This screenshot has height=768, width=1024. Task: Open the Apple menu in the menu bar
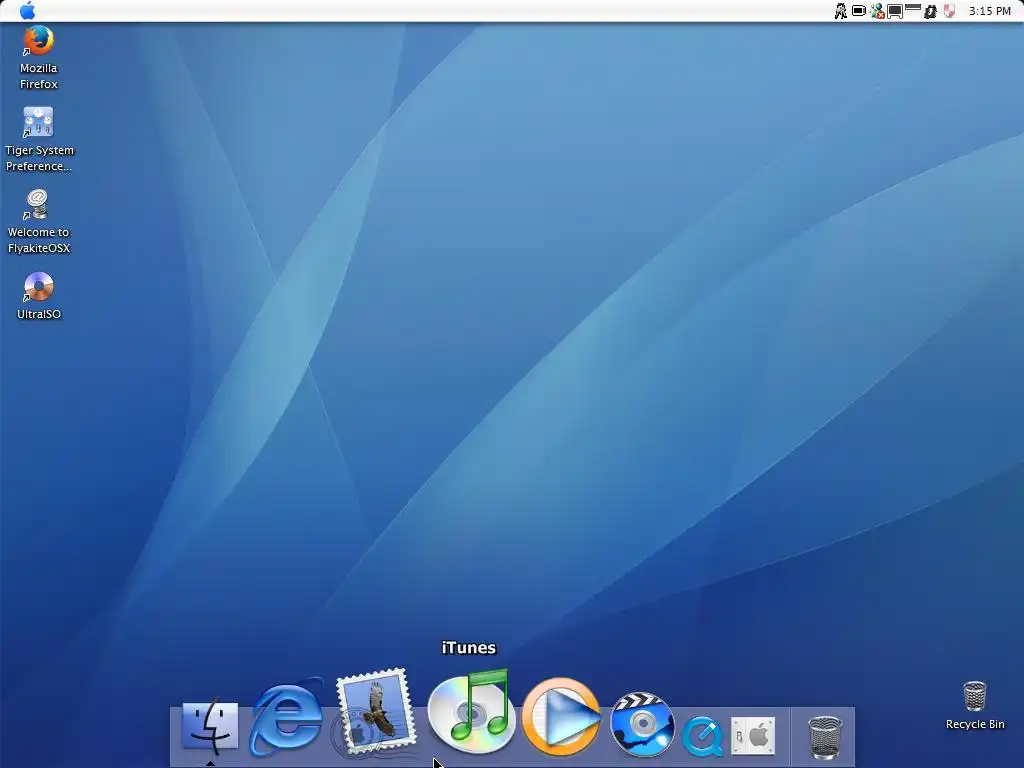coord(27,10)
